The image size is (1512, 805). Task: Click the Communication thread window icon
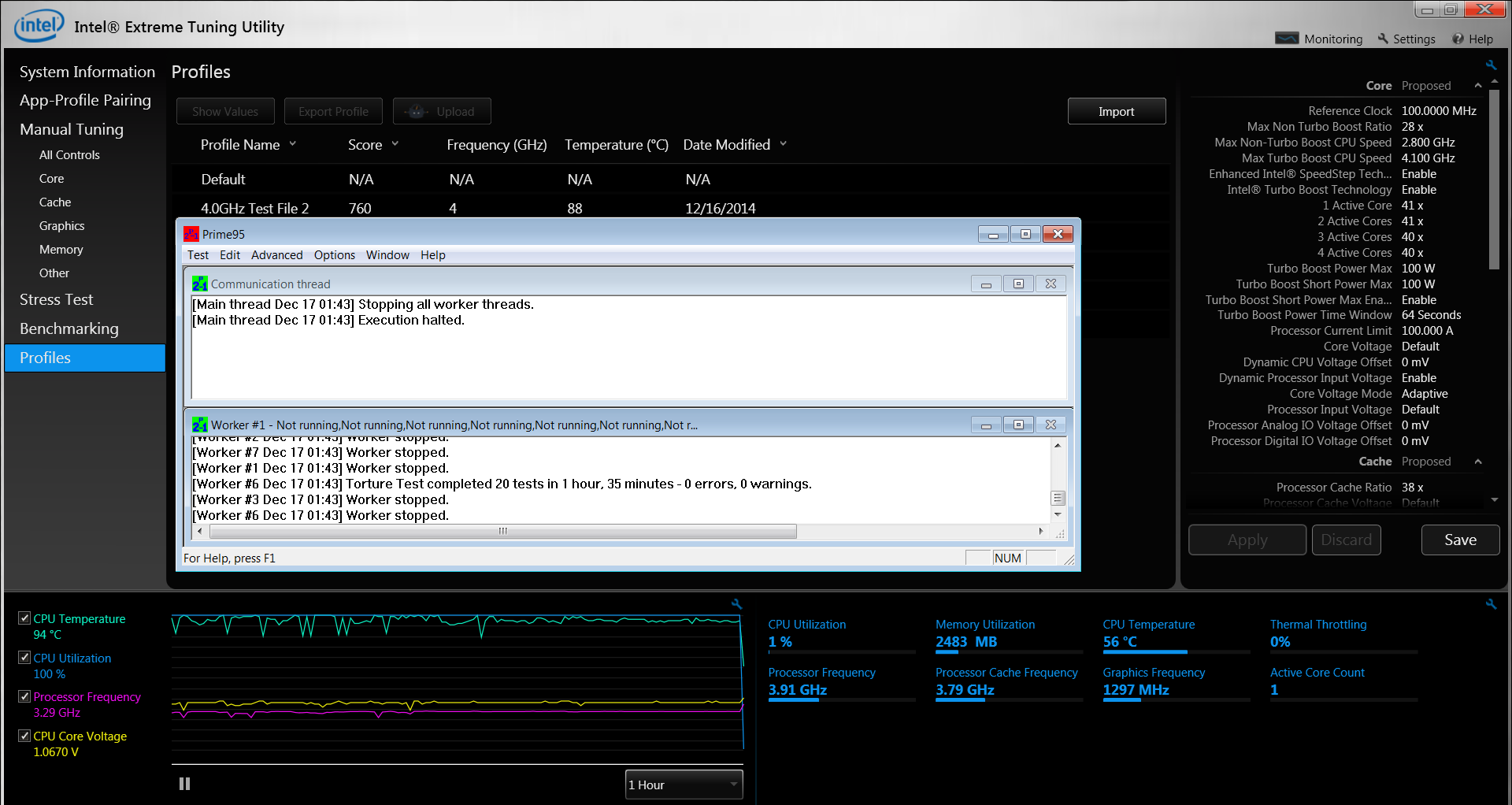click(x=200, y=284)
